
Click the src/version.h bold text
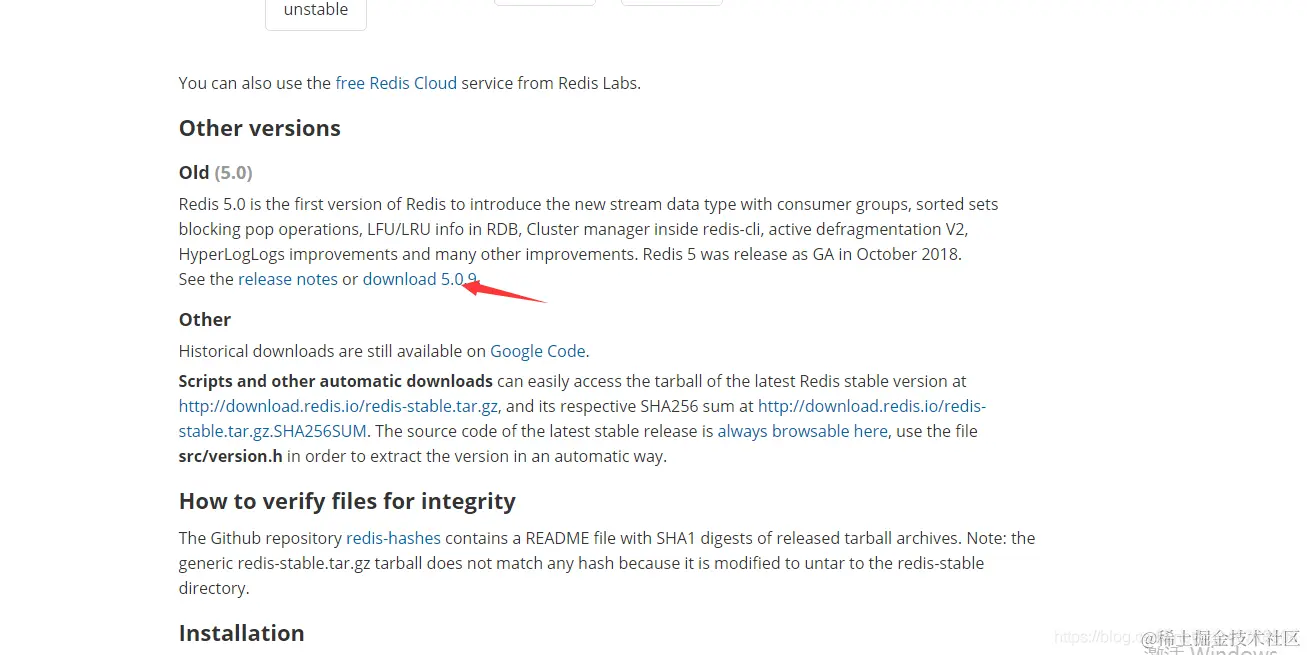[230, 456]
